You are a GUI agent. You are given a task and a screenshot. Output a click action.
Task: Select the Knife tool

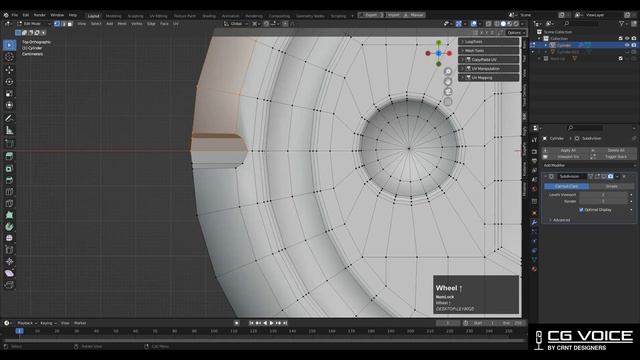9,203
